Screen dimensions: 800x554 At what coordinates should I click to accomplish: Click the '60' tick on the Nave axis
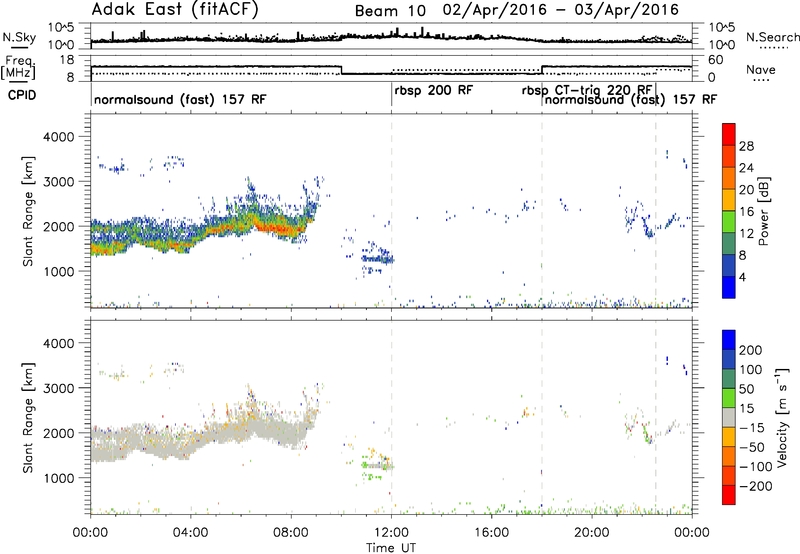pos(716,60)
